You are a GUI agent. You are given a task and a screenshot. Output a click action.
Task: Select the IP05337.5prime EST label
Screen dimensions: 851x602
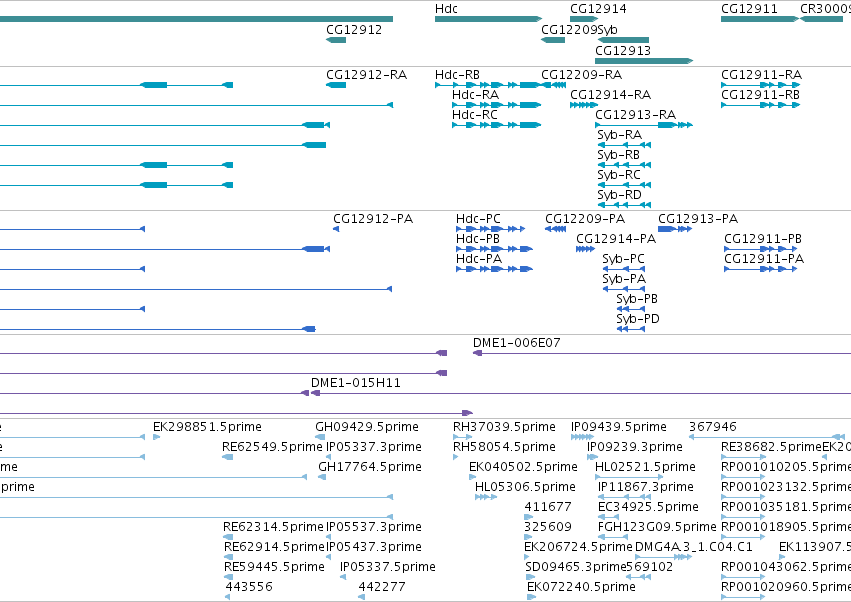[388, 567]
